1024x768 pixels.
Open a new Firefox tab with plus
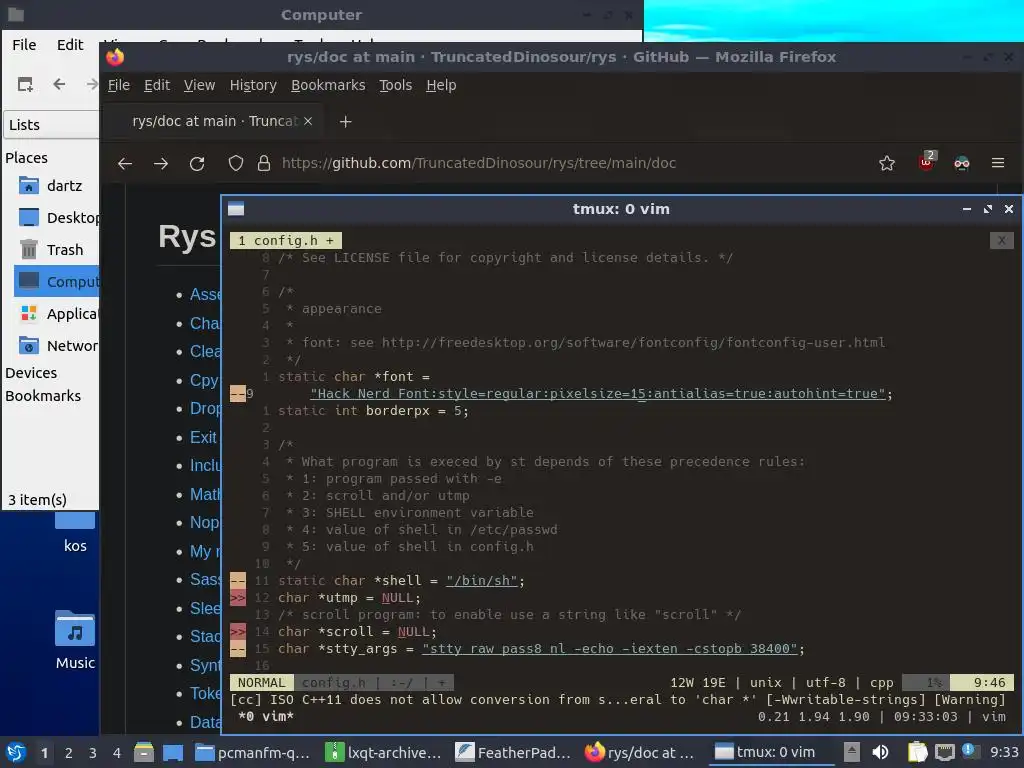345,121
